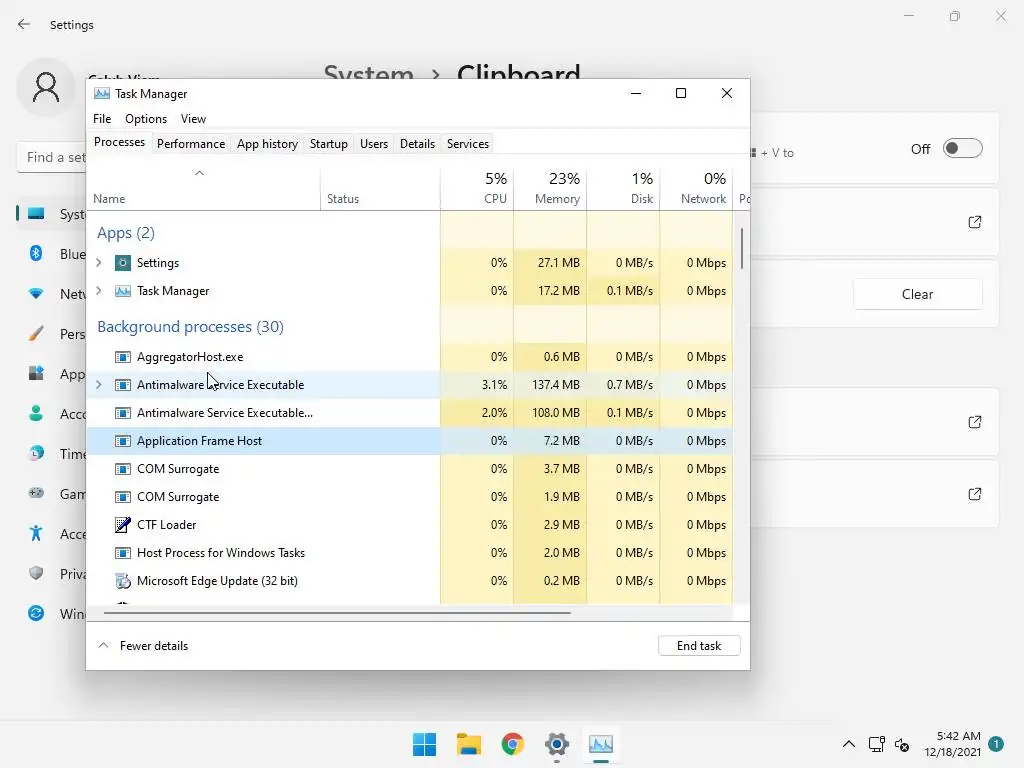Select the Accessibility icon in Settings sidebar
Image resolution: width=1024 pixels, height=768 pixels.
(36, 534)
